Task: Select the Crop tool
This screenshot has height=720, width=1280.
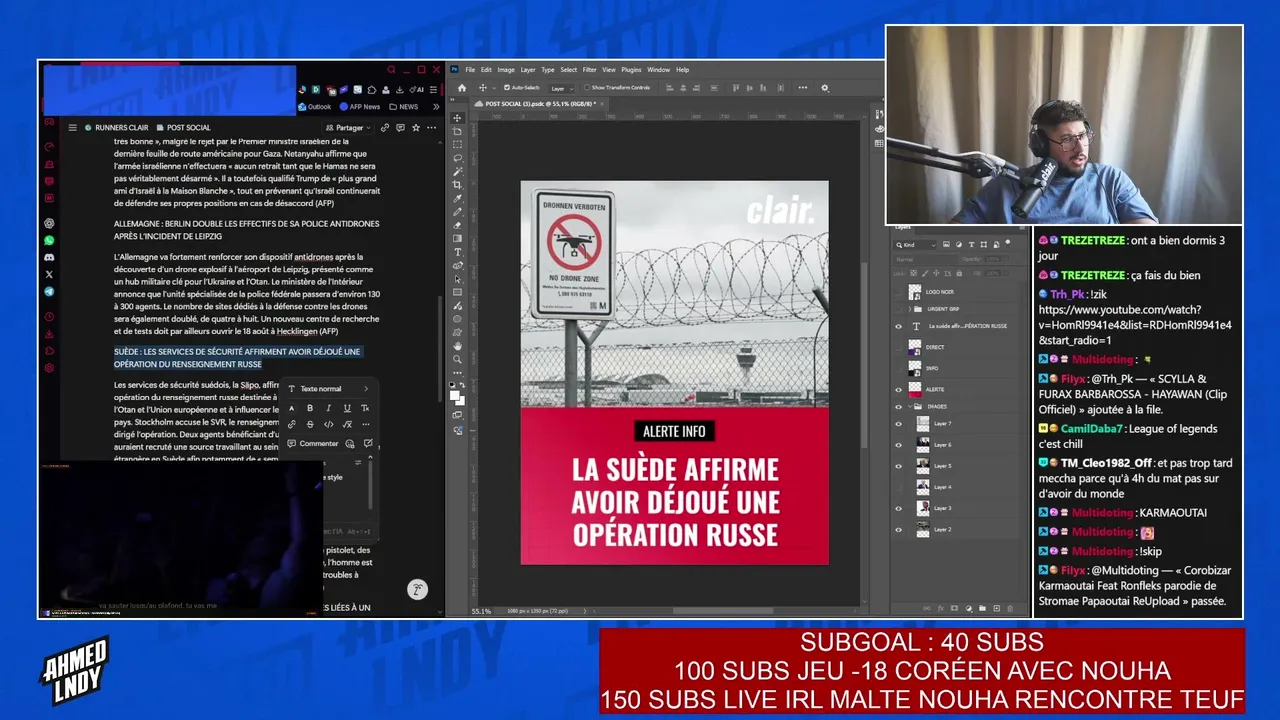Action: [458, 185]
